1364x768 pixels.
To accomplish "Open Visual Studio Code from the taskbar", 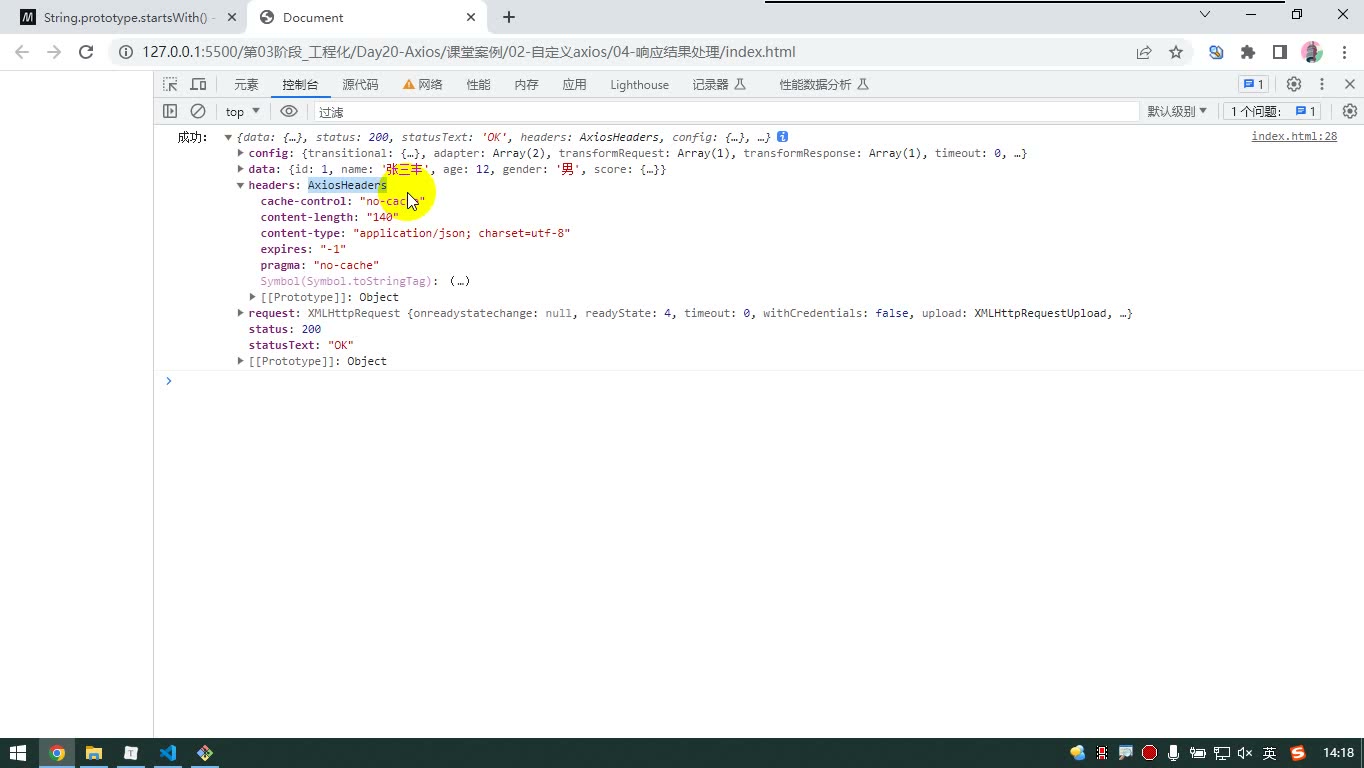I will (167, 753).
